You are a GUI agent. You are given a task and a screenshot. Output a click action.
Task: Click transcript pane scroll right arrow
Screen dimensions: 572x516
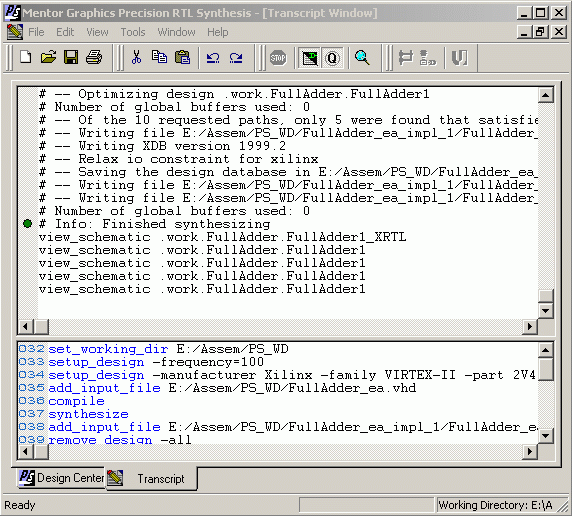(530, 326)
